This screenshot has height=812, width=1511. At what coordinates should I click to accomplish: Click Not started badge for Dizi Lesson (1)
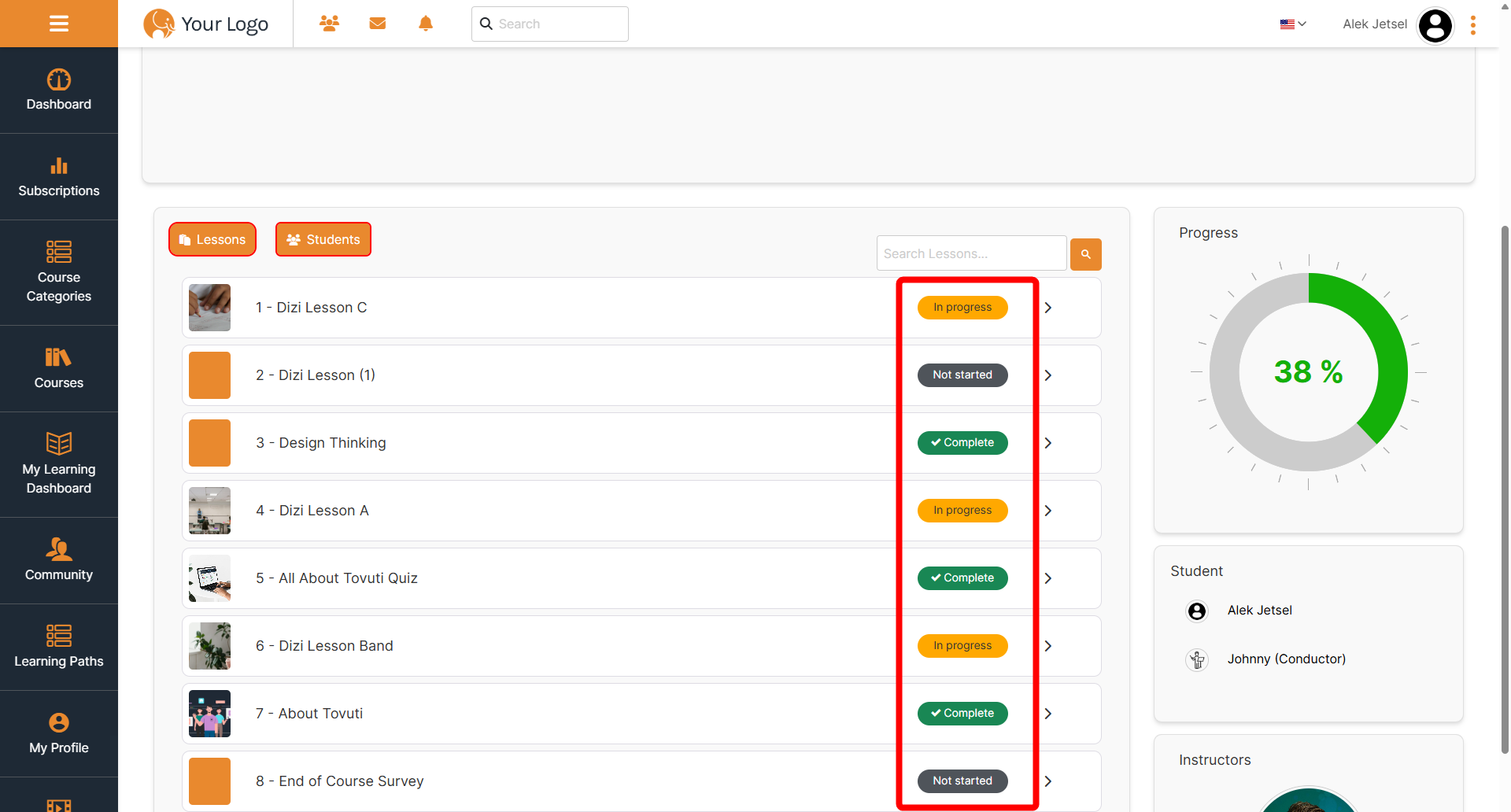[962, 375]
